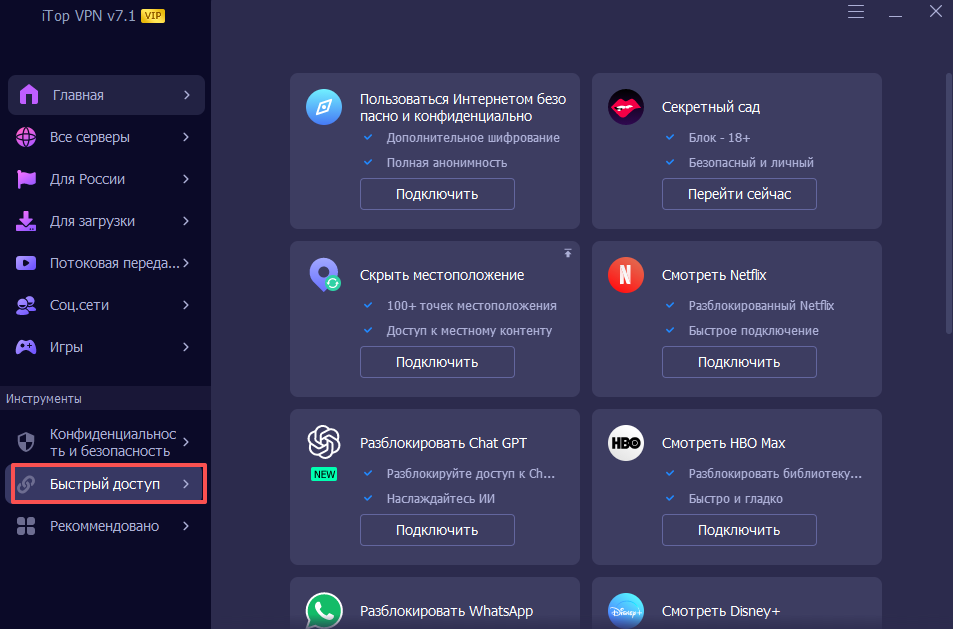Expand the Для России chevron
The height and width of the screenshot is (629, 953).
[x=186, y=179]
